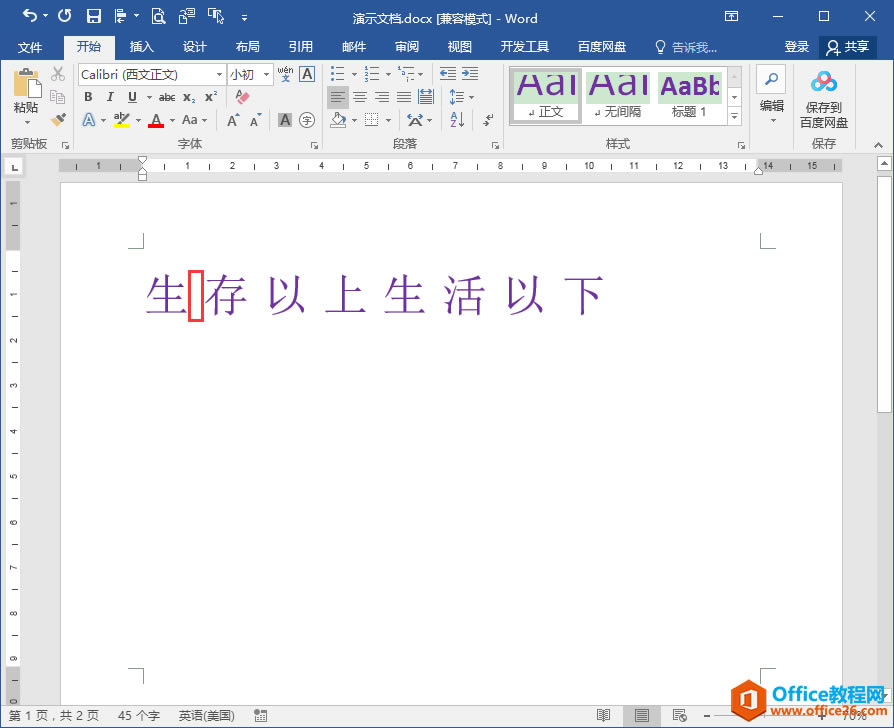Image resolution: width=894 pixels, height=728 pixels.
Task: Click the ruler tab selector L icon
Action: (14, 166)
